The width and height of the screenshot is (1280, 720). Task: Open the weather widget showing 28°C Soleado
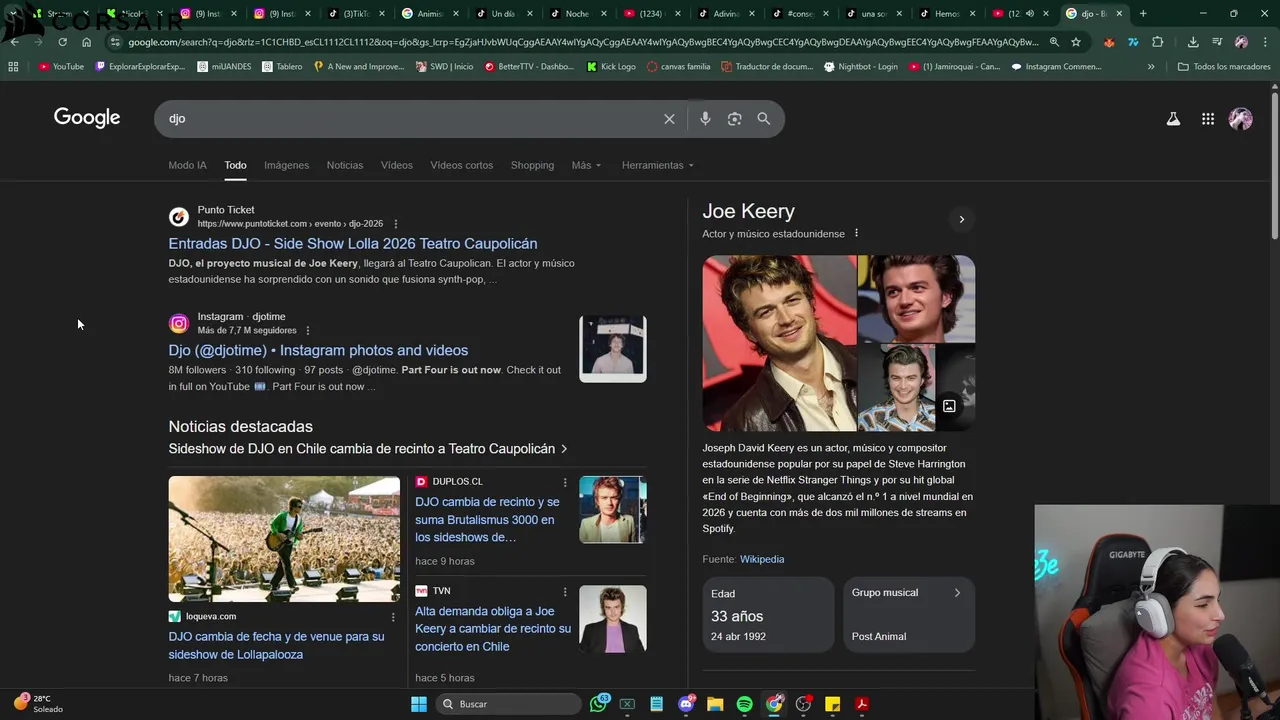(x=38, y=704)
